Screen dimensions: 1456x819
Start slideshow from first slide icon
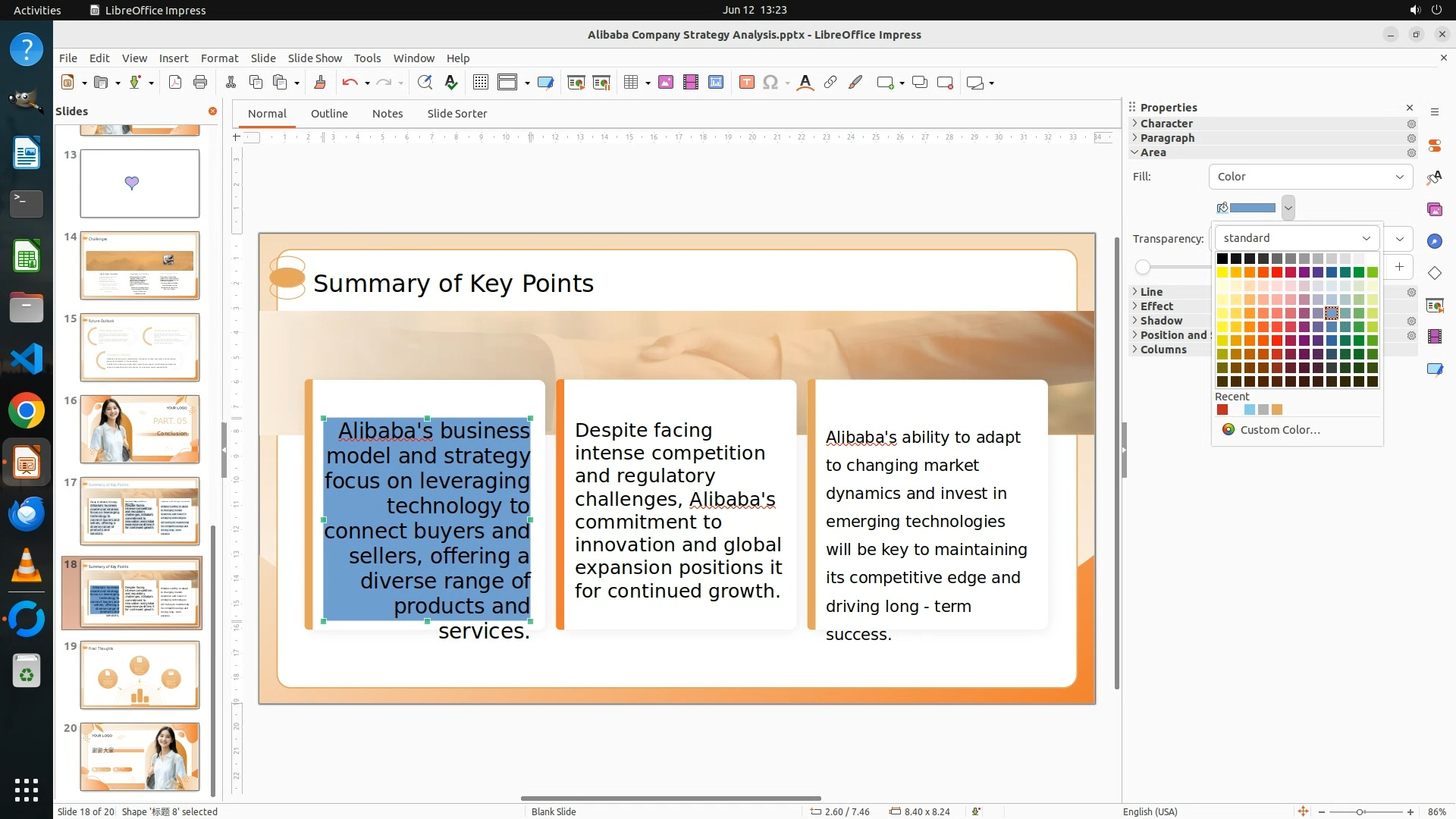click(576, 83)
